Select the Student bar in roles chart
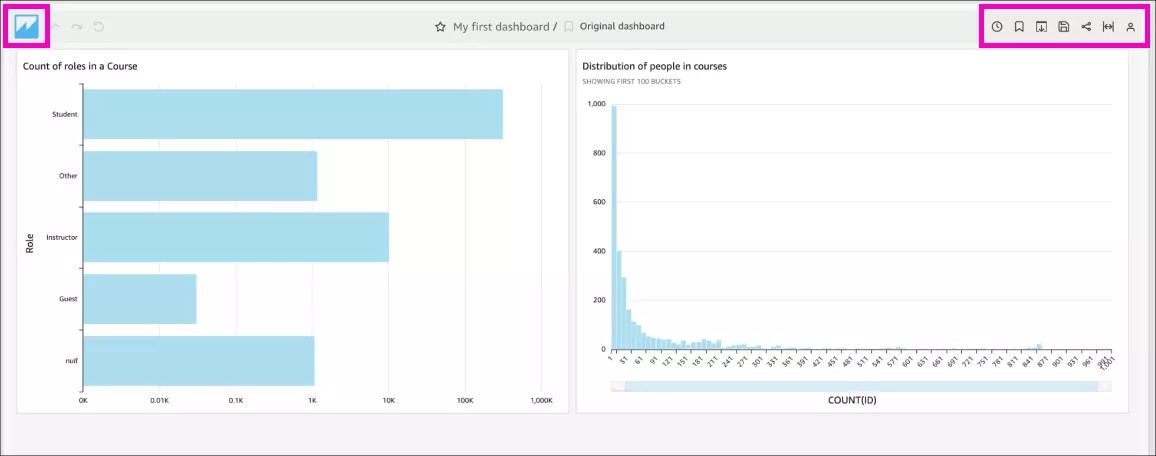1156x456 pixels. (x=292, y=114)
